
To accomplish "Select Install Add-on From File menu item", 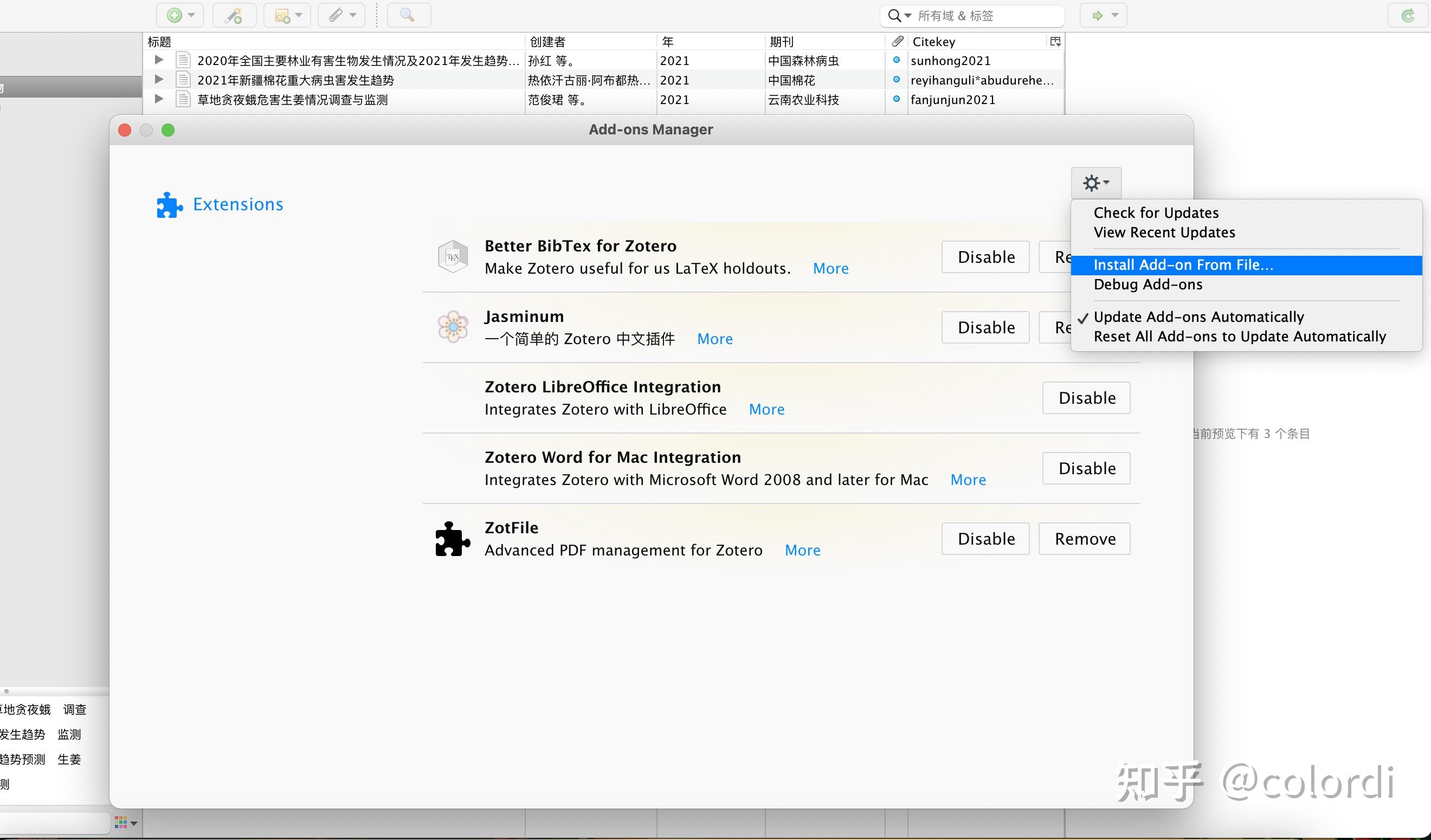I will click(x=1183, y=265).
